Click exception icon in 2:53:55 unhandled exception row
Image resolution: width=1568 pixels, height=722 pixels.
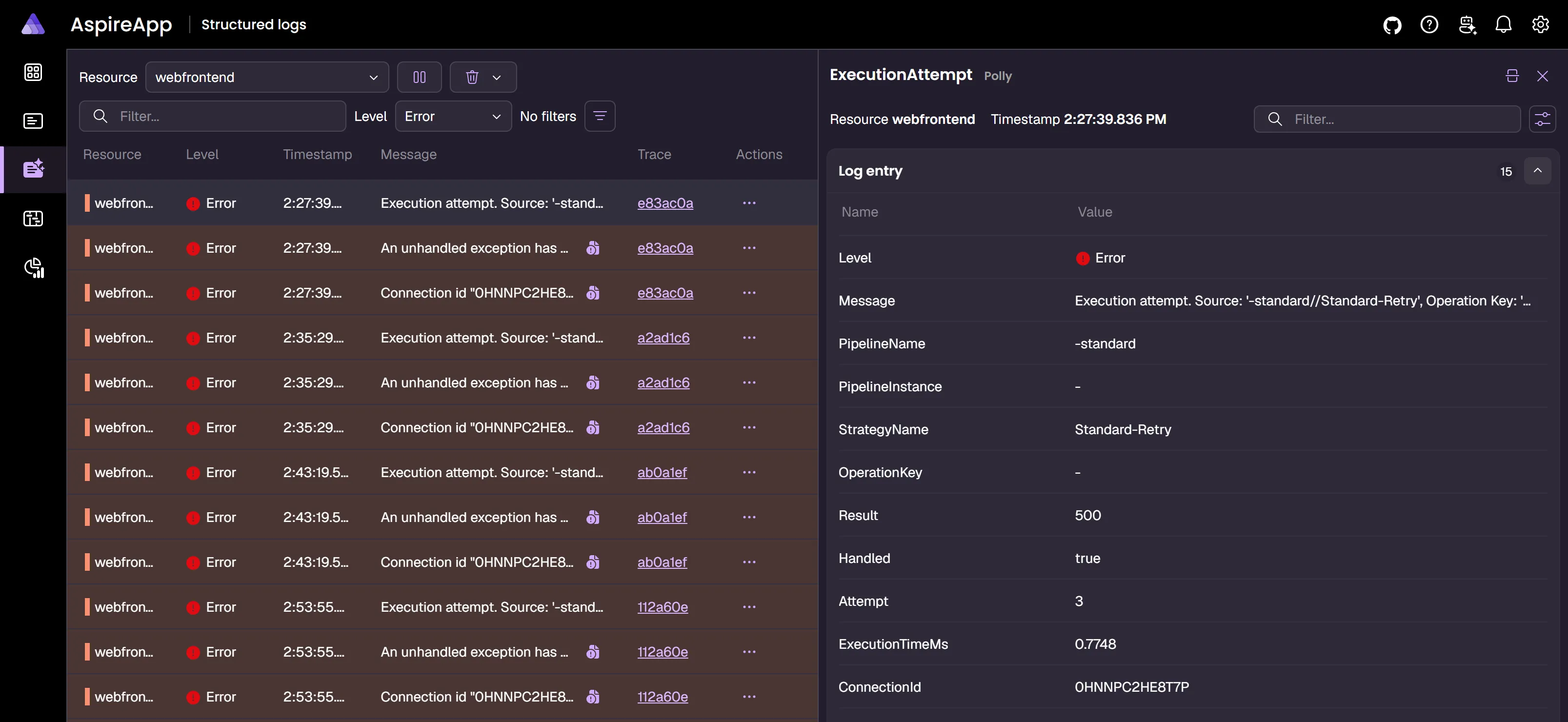point(592,652)
